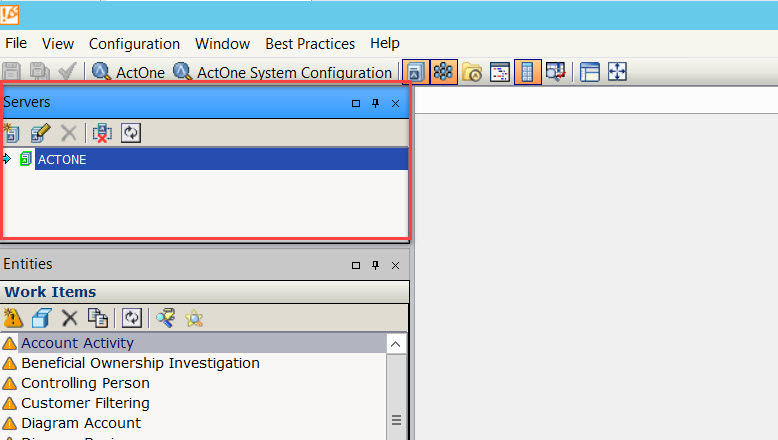Close the Entities panel
Image resolution: width=778 pixels, height=440 pixels.
pyautogui.click(x=395, y=265)
